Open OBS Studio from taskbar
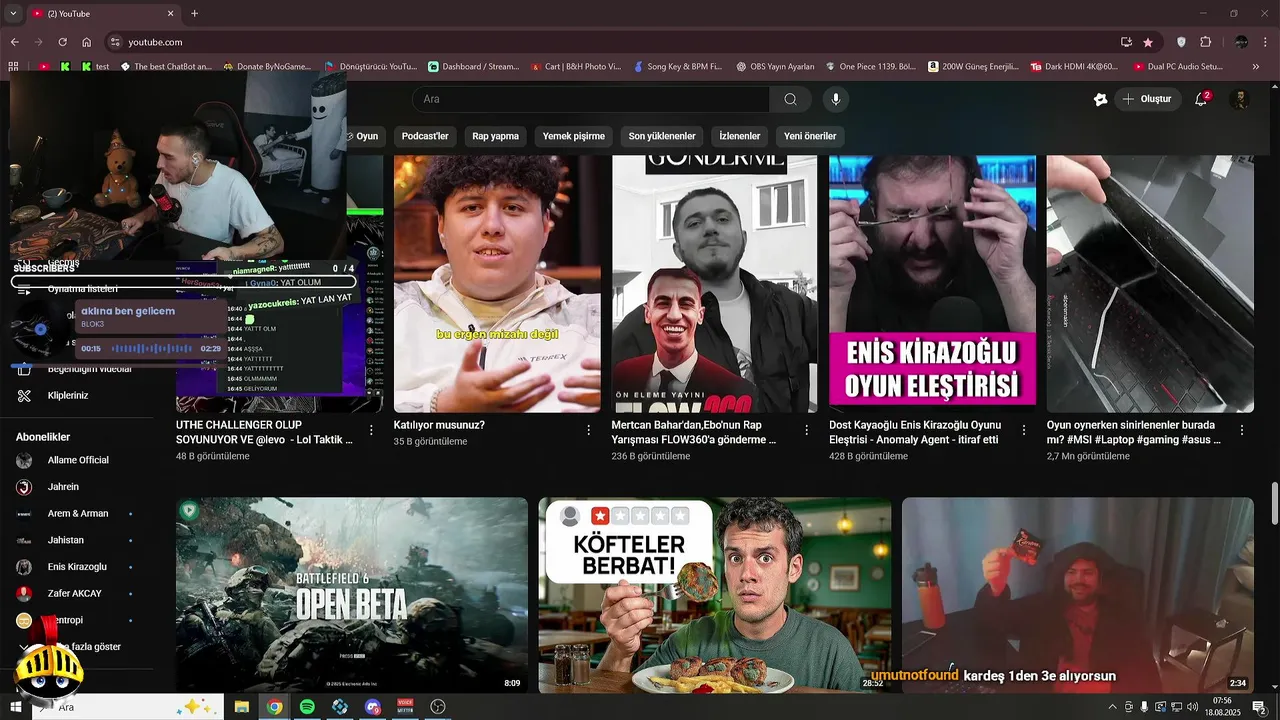The width and height of the screenshot is (1280, 720). pos(437,707)
